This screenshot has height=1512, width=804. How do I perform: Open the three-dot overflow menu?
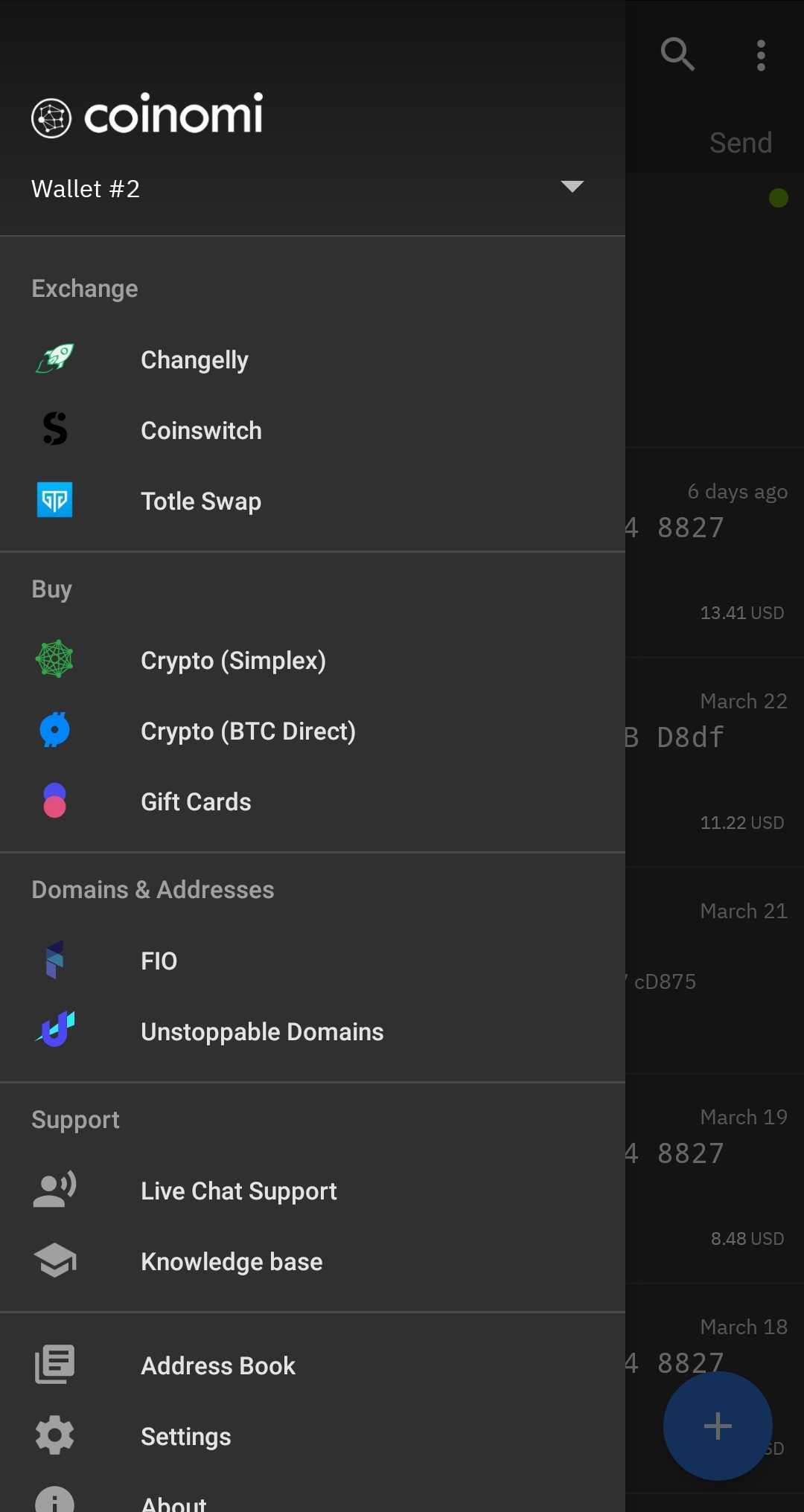761,55
